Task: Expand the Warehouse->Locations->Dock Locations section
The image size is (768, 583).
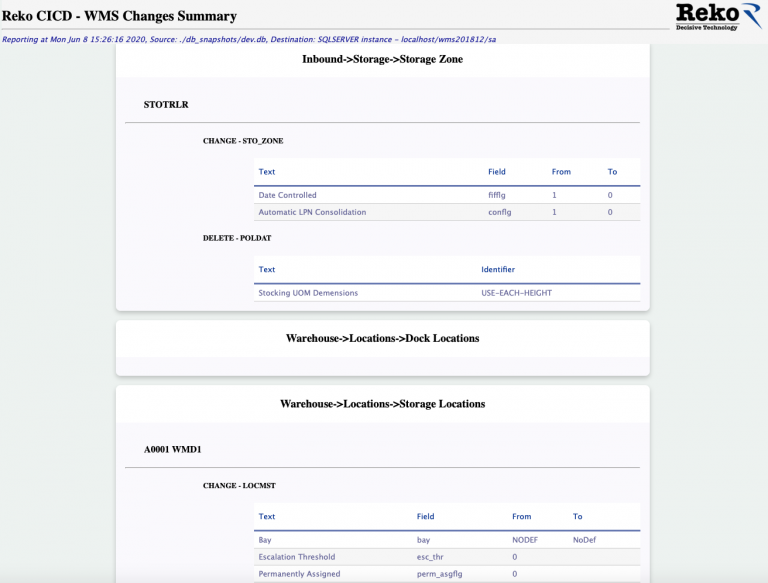Action: [x=382, y=339]
